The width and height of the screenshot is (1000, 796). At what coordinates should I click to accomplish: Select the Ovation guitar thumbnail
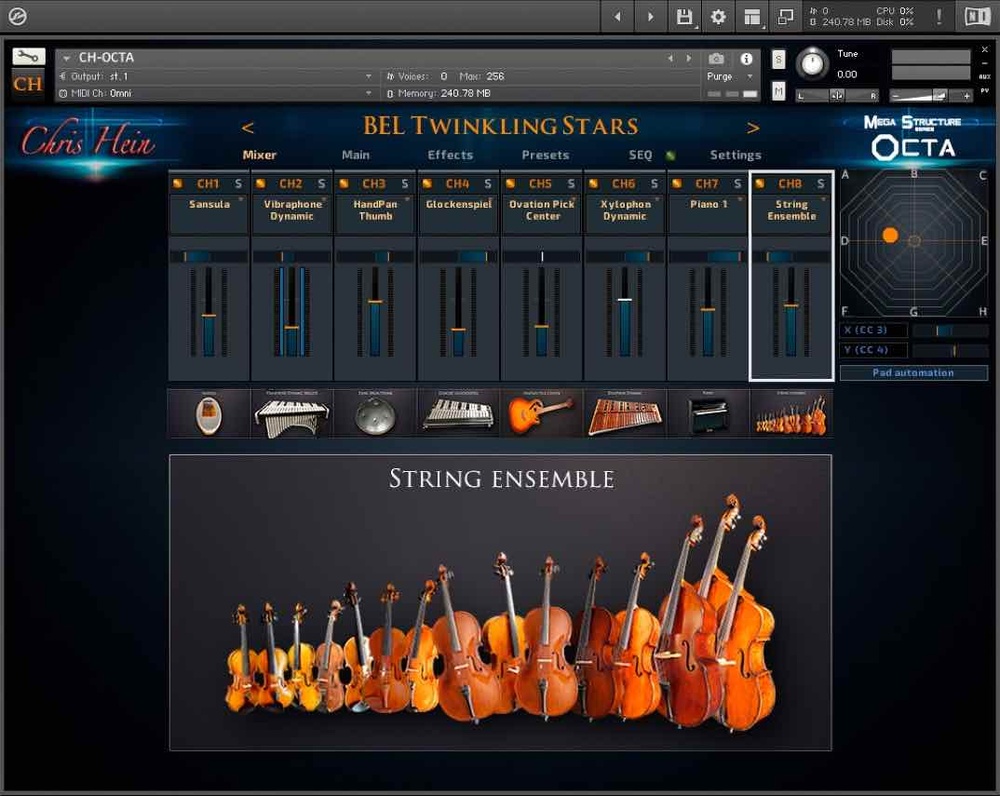[541, 413]
